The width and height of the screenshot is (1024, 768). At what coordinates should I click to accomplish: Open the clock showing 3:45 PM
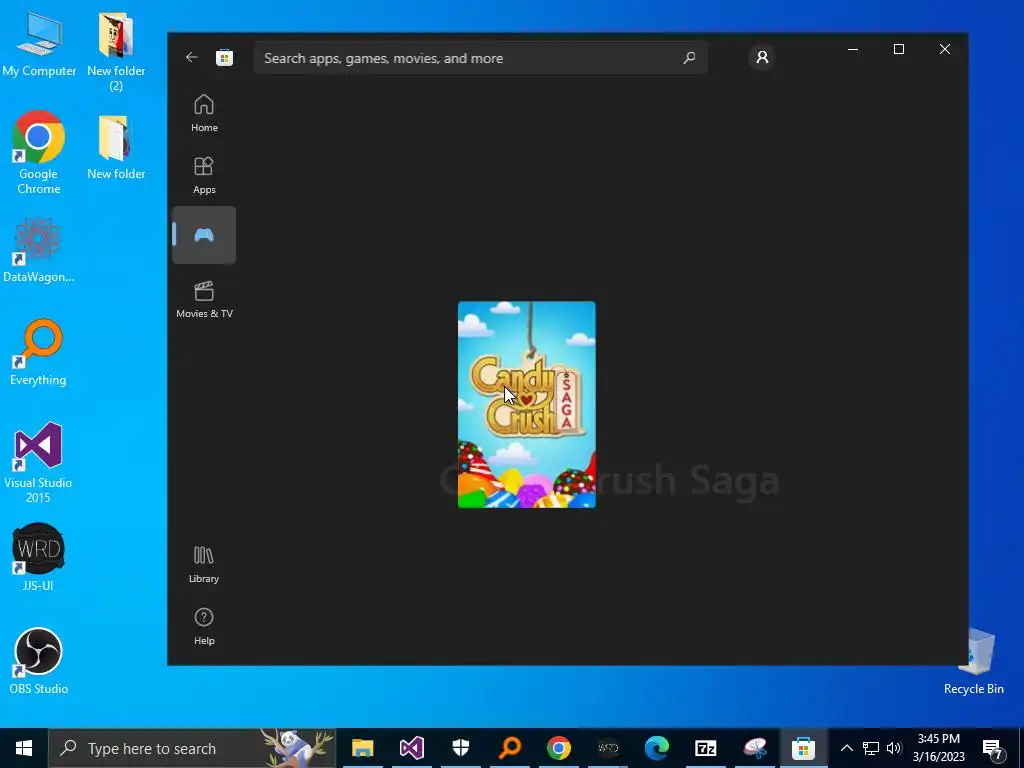tap(938, 748)
